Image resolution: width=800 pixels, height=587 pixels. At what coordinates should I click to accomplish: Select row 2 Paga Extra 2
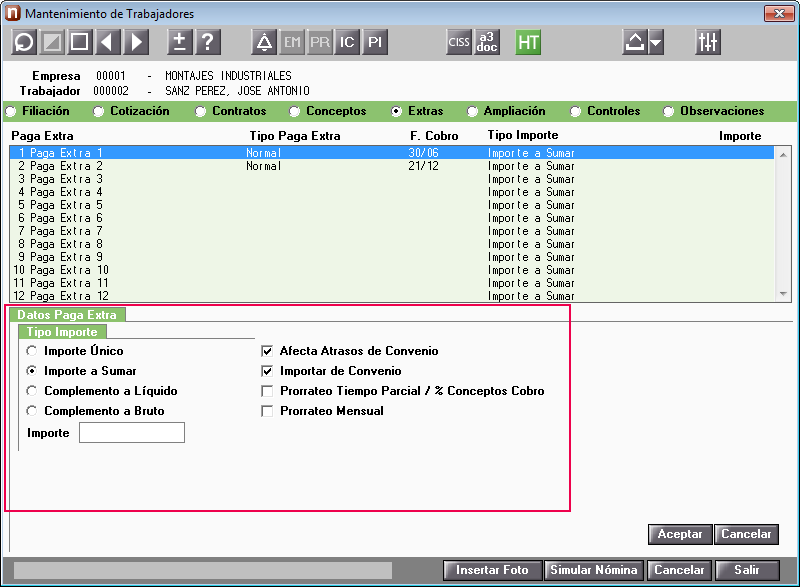point(391,166)
